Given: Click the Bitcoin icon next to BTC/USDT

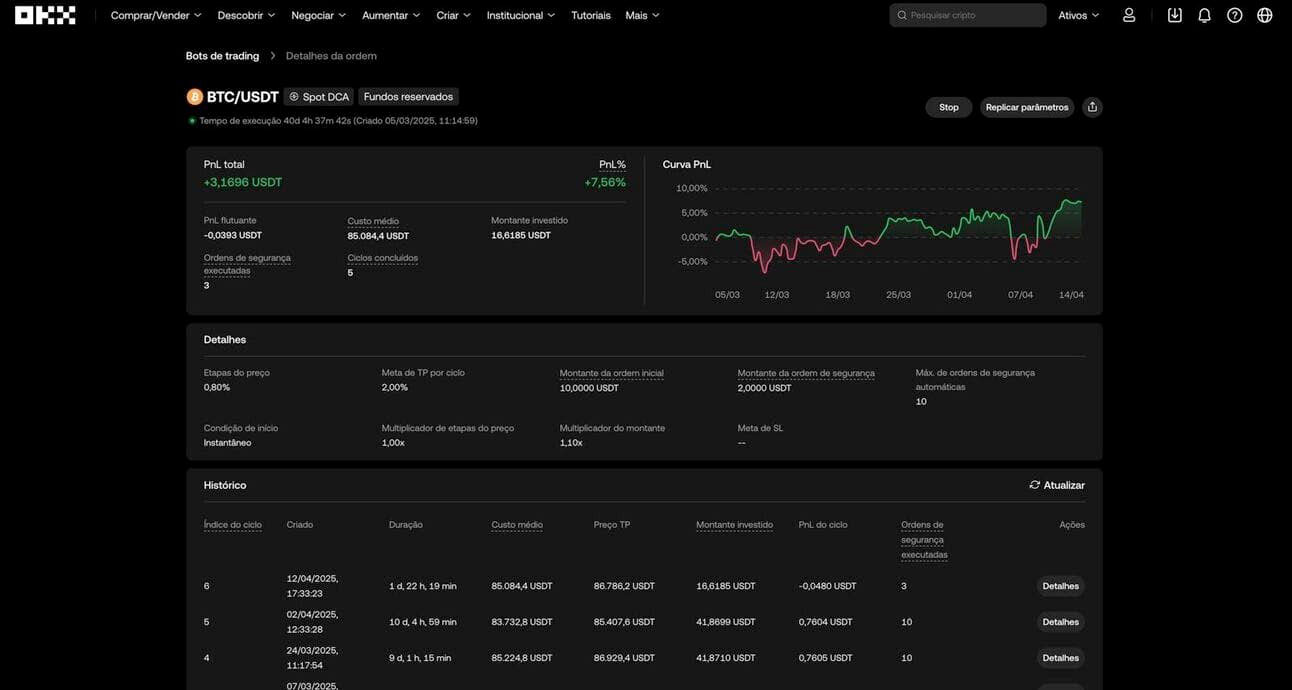Looking at the screenshot, I should click(195, 97).
